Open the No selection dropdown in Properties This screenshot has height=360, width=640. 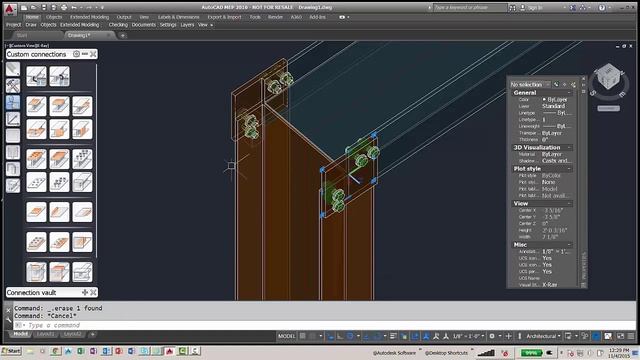tap(530, 84)
